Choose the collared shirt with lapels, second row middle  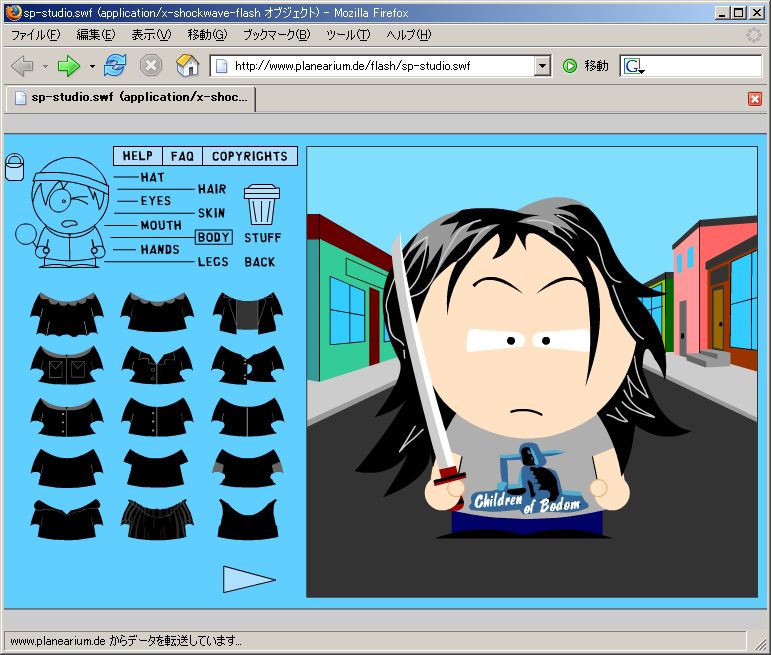(157, 365)
